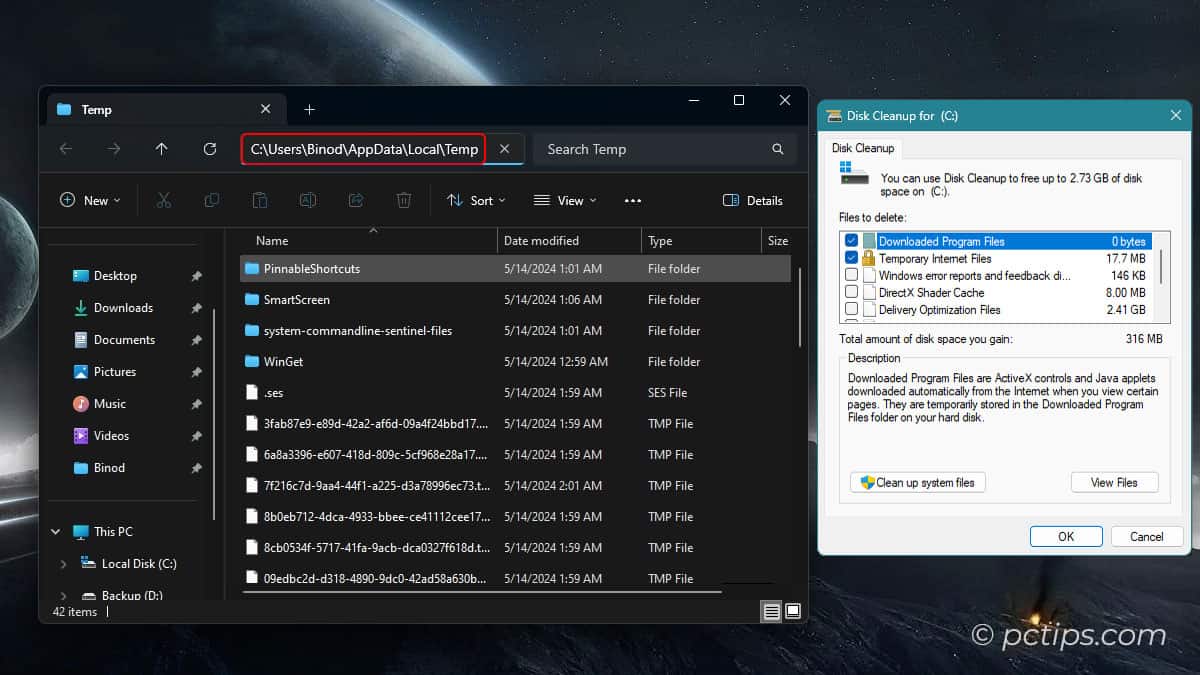This screenshot has width=1200, height=675.
Task: Open the Sort dropdown menu
Action: [x=476, y=200]
